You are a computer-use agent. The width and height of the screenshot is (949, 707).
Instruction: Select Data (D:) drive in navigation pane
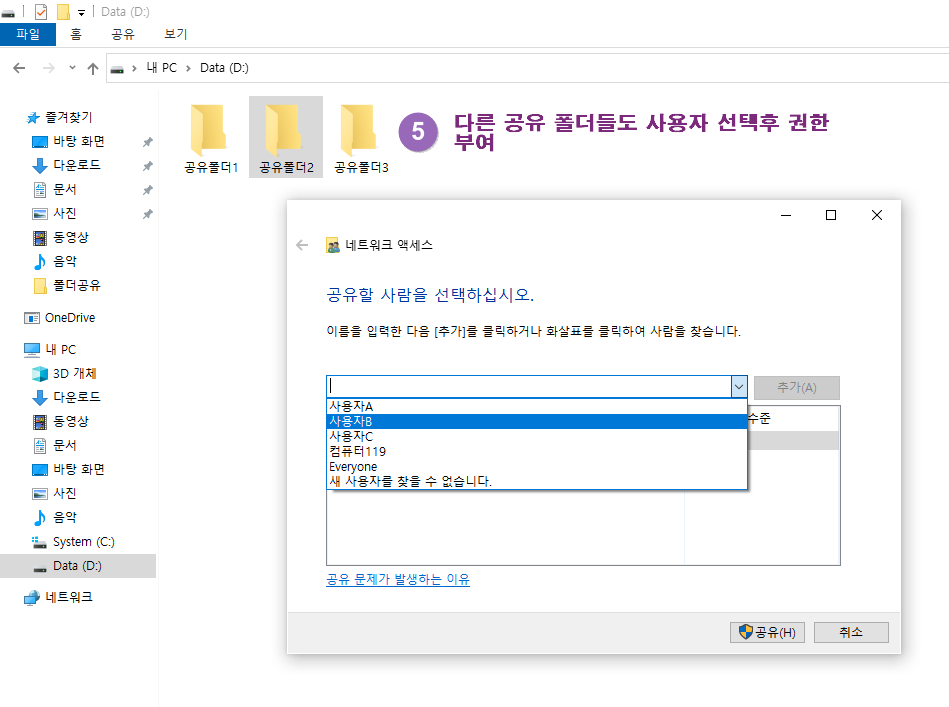[77, 566]
